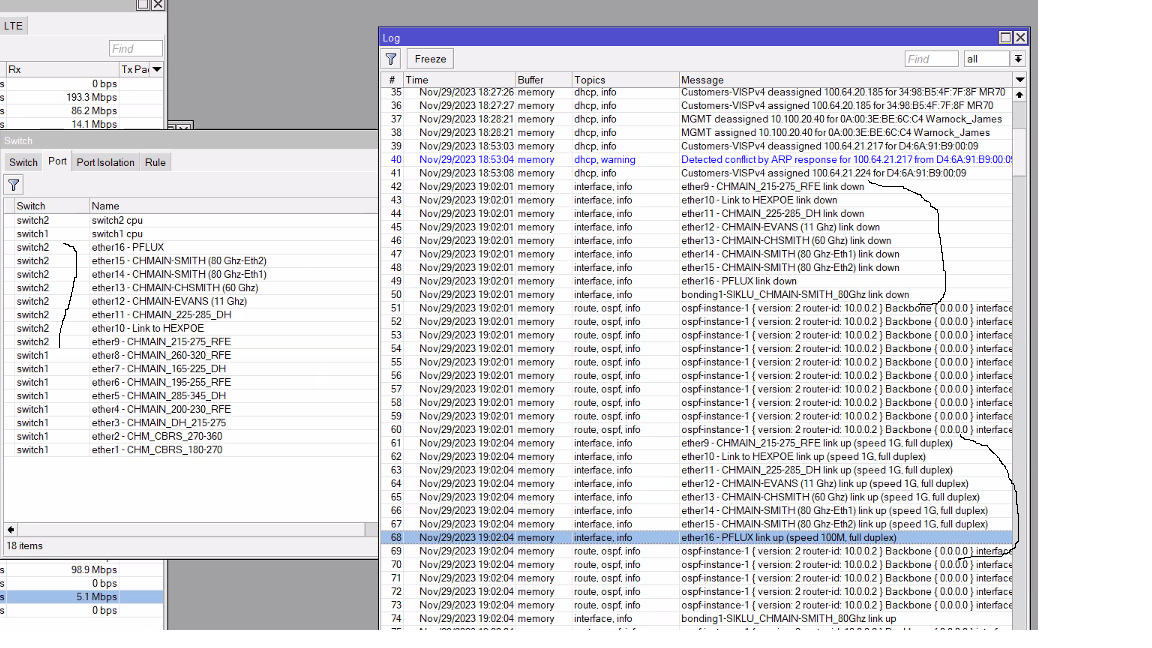Click the filter funnel icon in Switch window
1152x648 pixels.
click(x=13, y=185)
